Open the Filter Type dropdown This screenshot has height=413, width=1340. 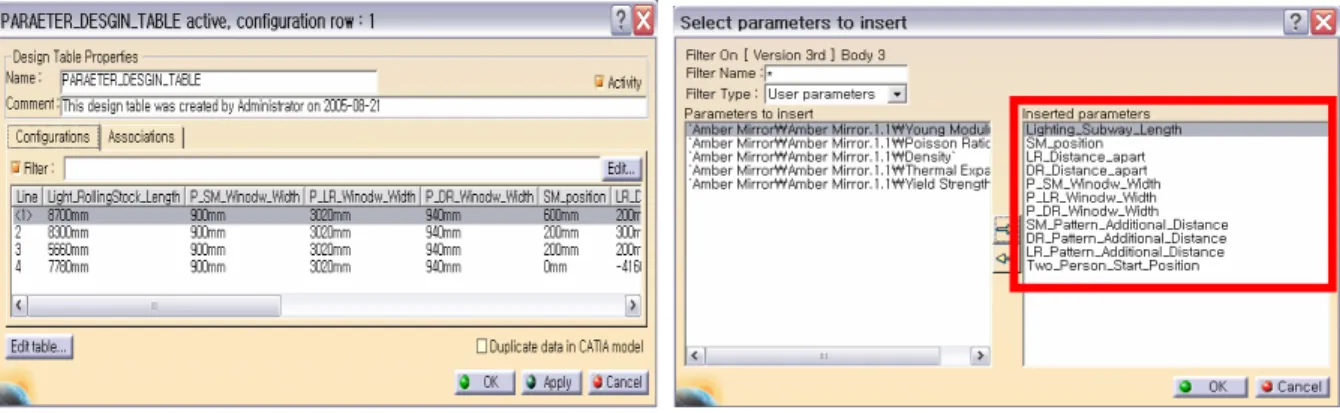pyautogui.click(x=897, y=94)
